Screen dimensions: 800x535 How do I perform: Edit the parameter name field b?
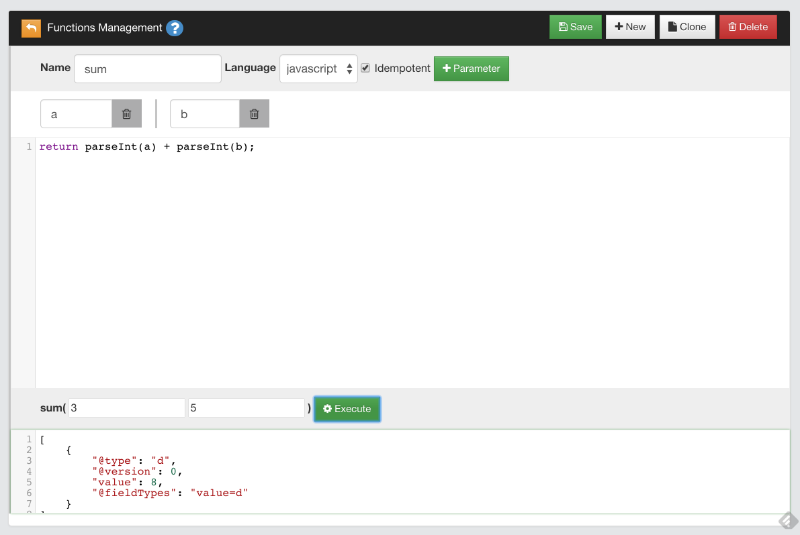point(205,114)
